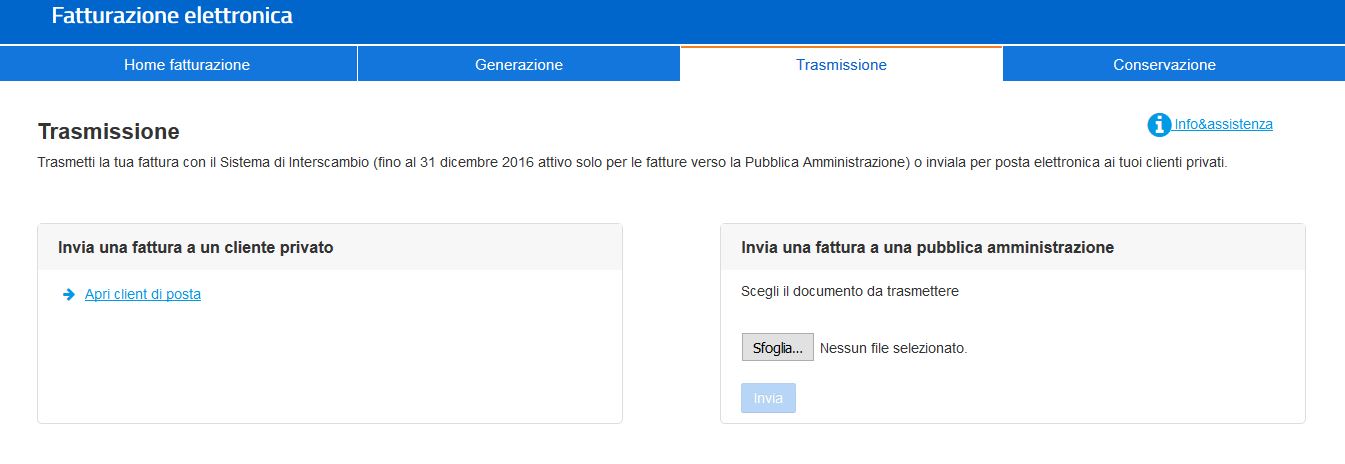The width and height of the screenshot is (1345, 464).
Task: Open the Info&assistenza link
Action: coord(1223,125)
